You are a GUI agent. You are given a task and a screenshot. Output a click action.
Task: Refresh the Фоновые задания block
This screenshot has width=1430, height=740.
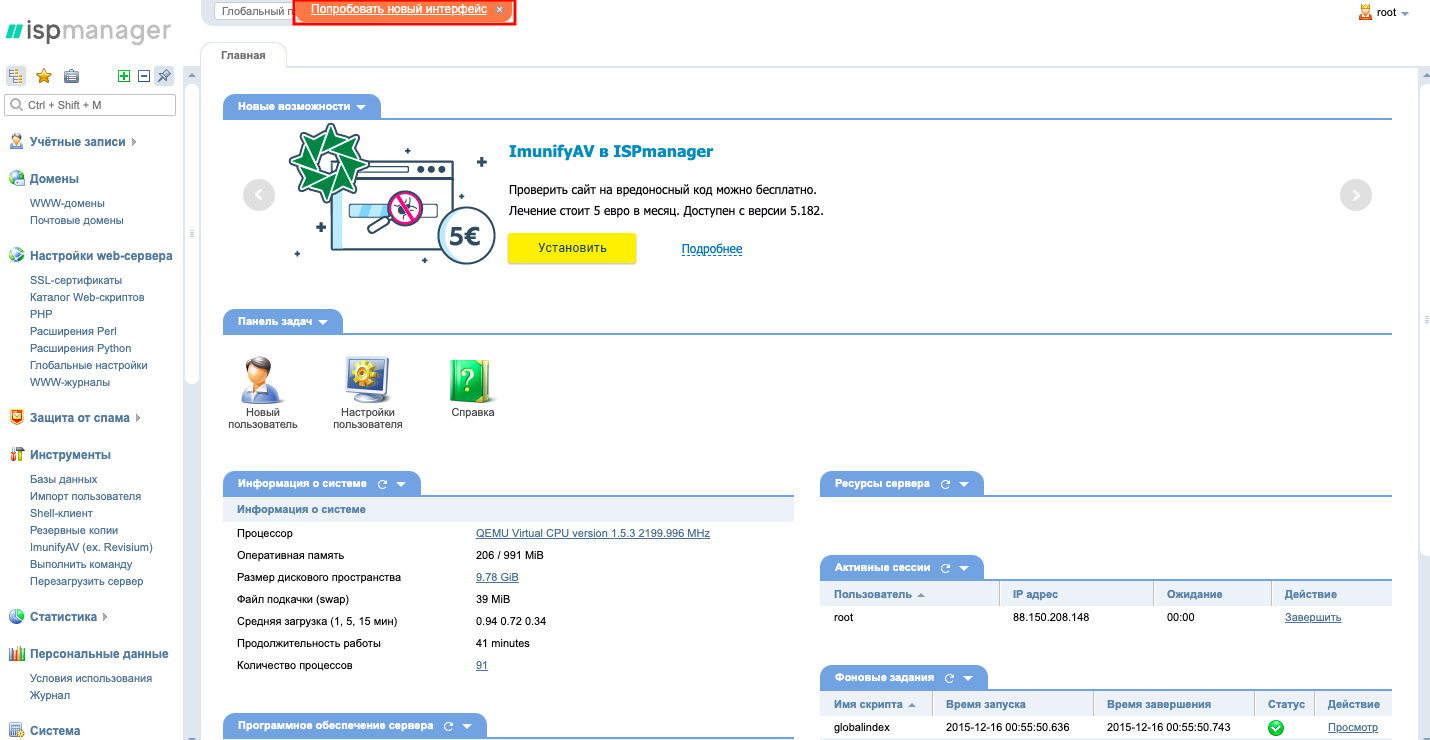[949, 678]
